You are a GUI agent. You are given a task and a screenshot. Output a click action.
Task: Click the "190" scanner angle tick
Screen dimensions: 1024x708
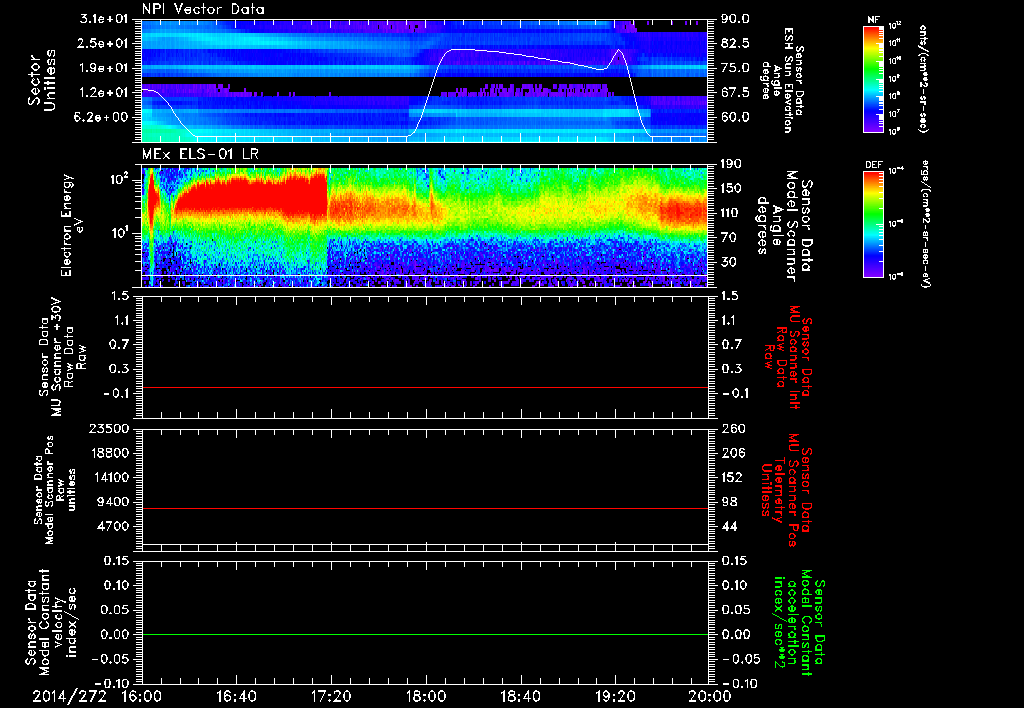(x=733, y=164)
